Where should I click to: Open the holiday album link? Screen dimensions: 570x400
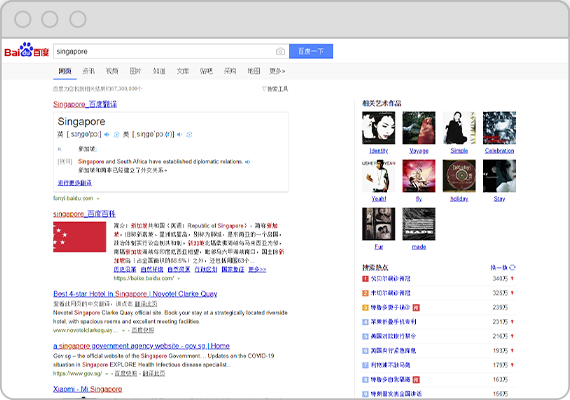(x=459, y=199)
